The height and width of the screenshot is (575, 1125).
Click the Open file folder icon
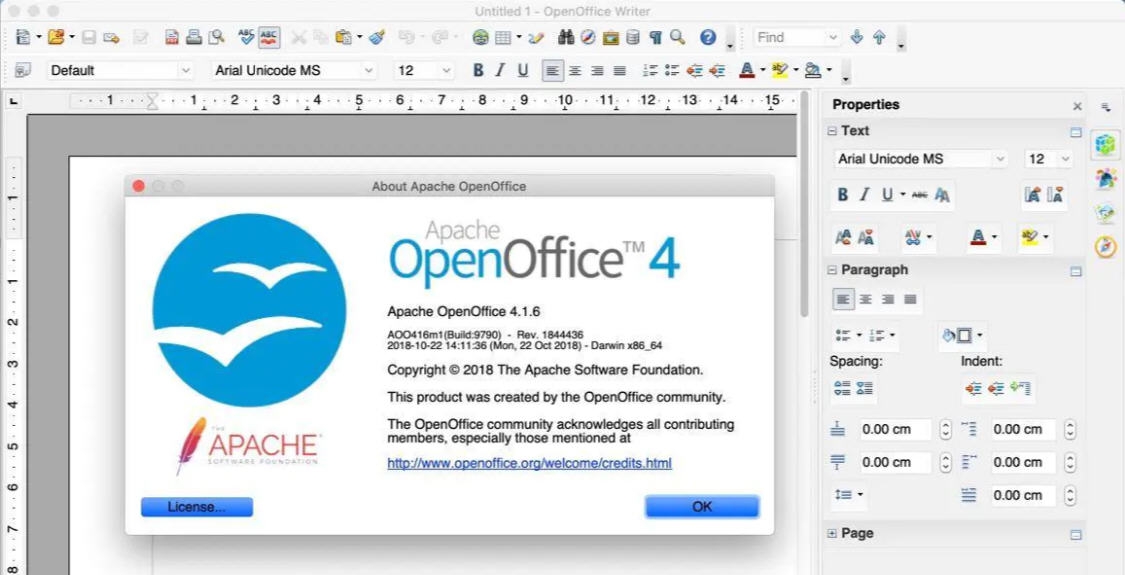point(56,37)
